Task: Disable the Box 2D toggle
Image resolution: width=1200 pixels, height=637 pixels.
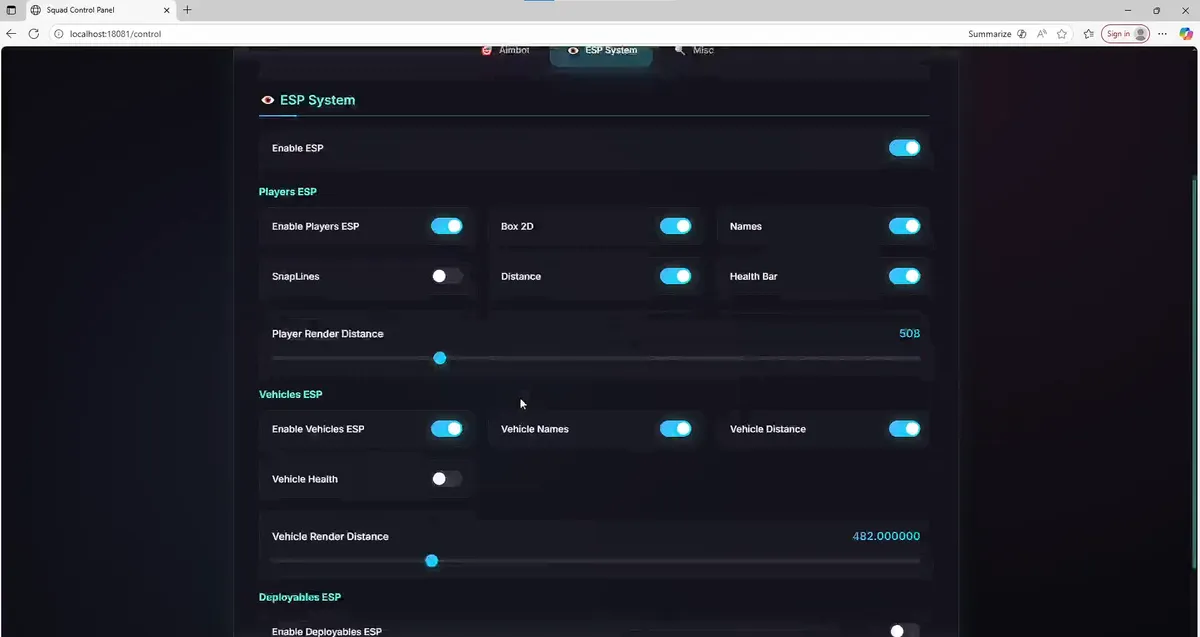Action: tap(675, 226)
